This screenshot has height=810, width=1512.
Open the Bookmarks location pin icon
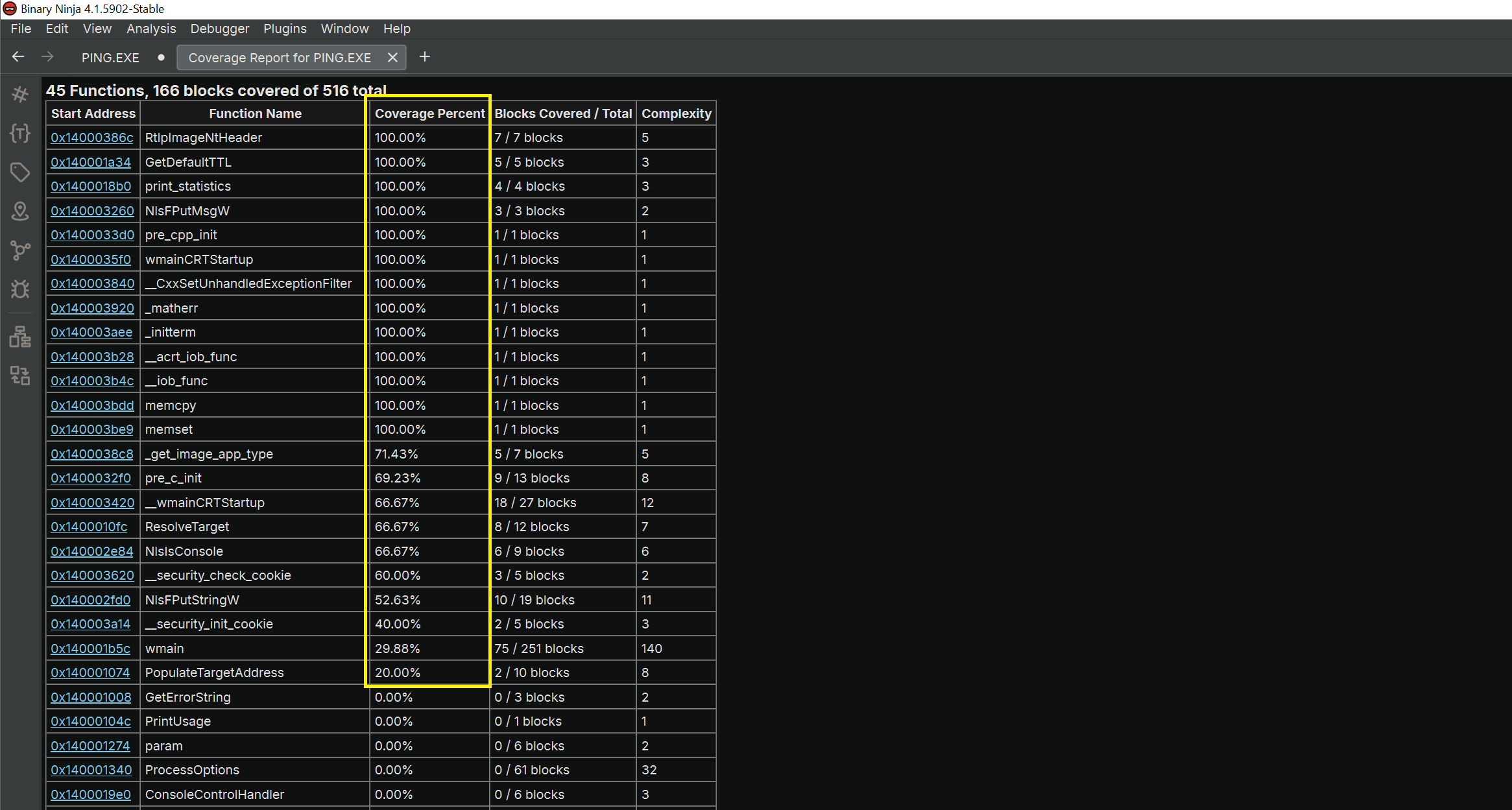pyautogui.click(x=20, y=211)
